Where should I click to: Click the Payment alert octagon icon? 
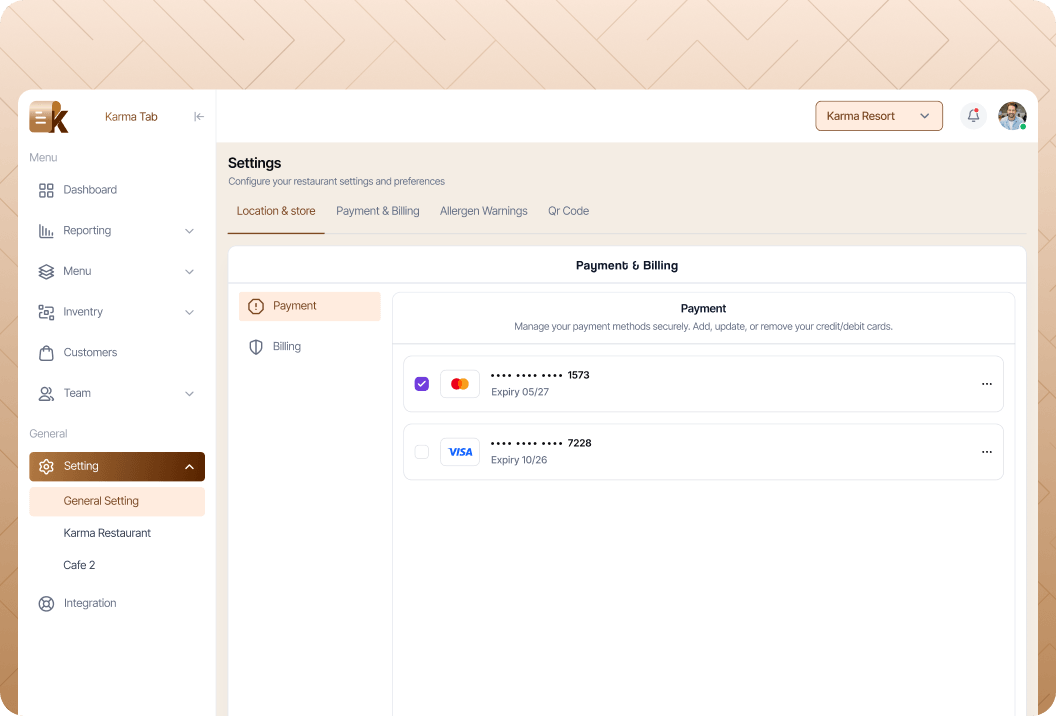coord(256,306)
